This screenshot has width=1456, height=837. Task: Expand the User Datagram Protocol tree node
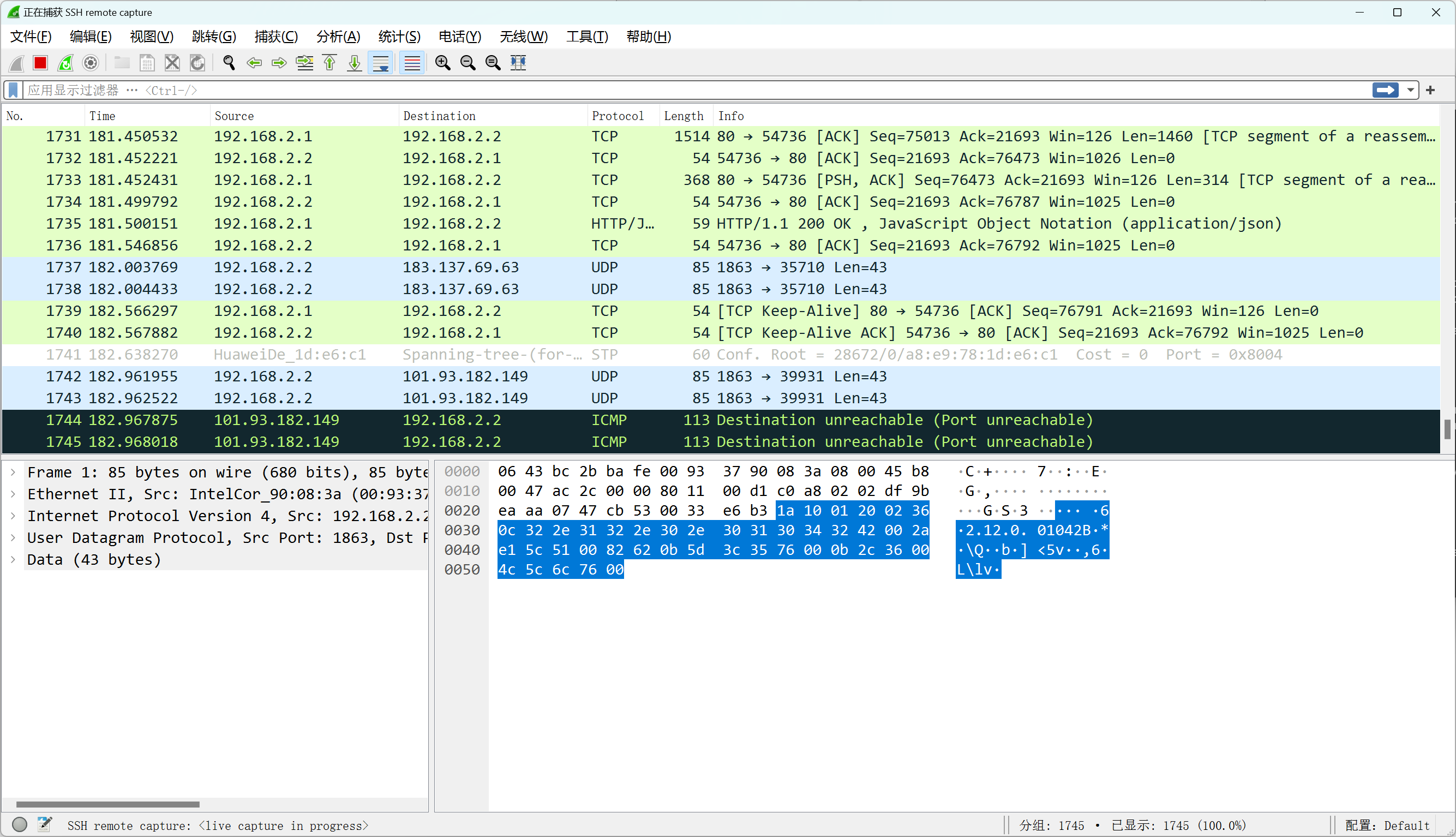coord(13,537)
